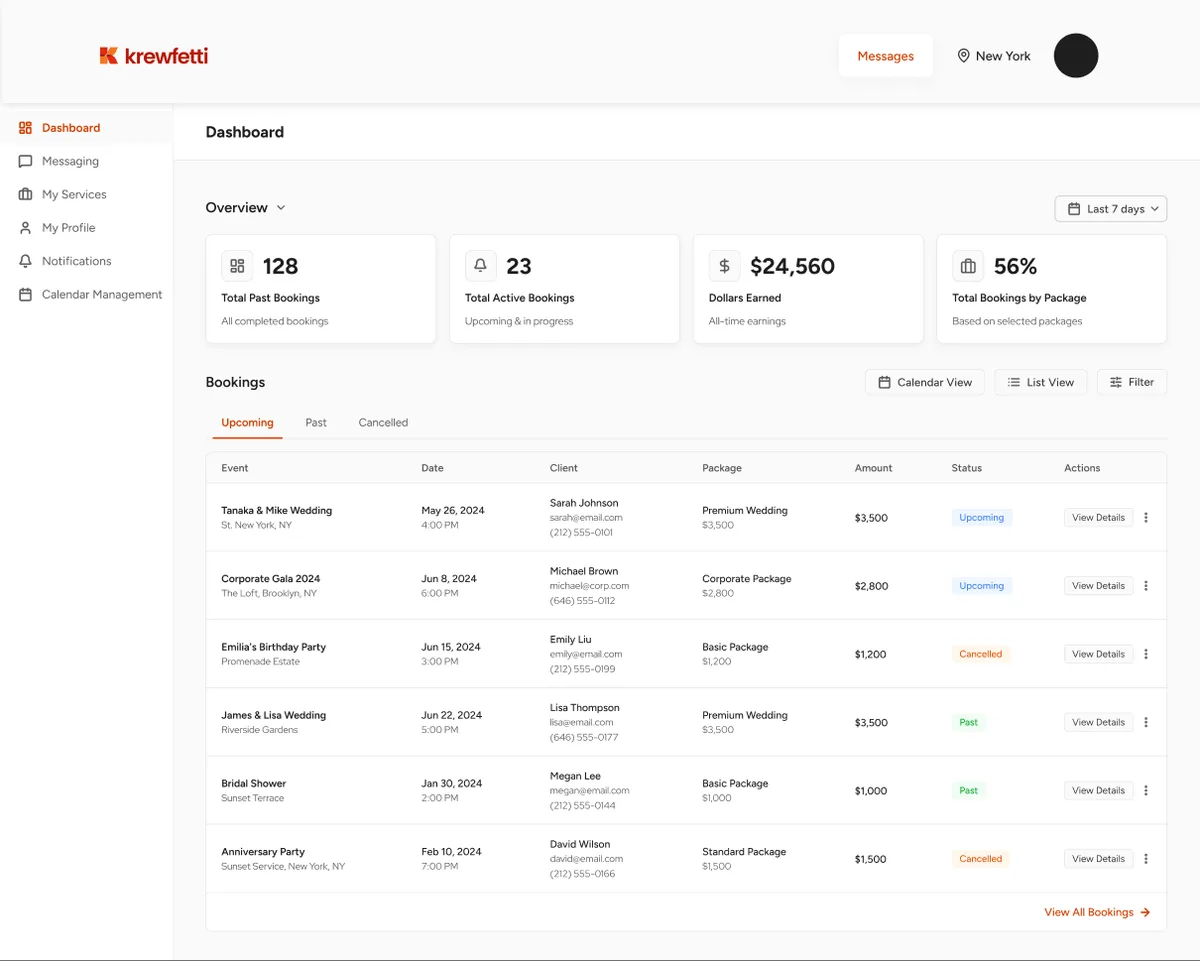Click the Cancelled status badge for Emilia's Birthday

[x=981, y=654]
